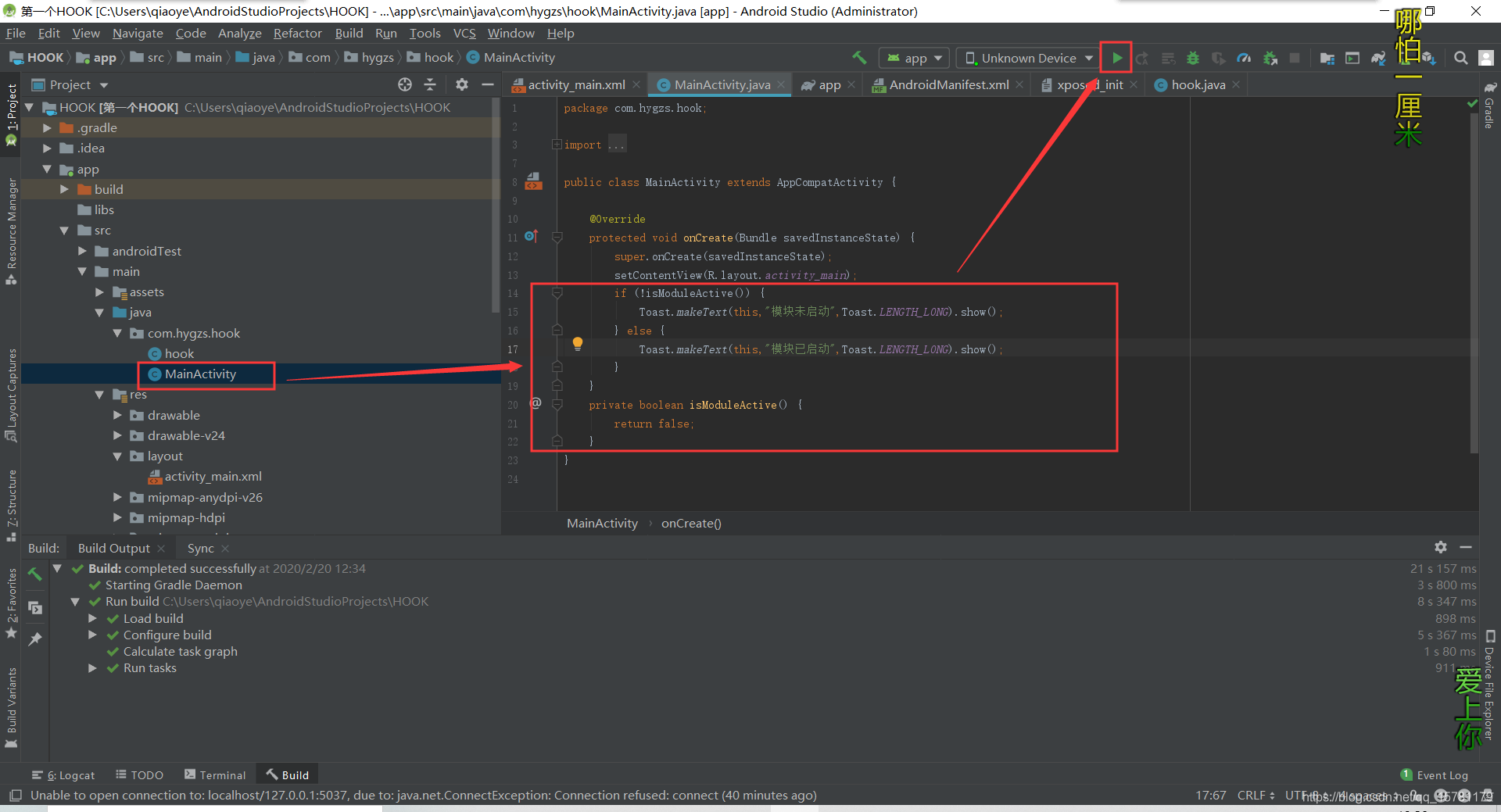Screen dimensions: 1501x812
Task: Open the Analyze menu
Action: 239,33
